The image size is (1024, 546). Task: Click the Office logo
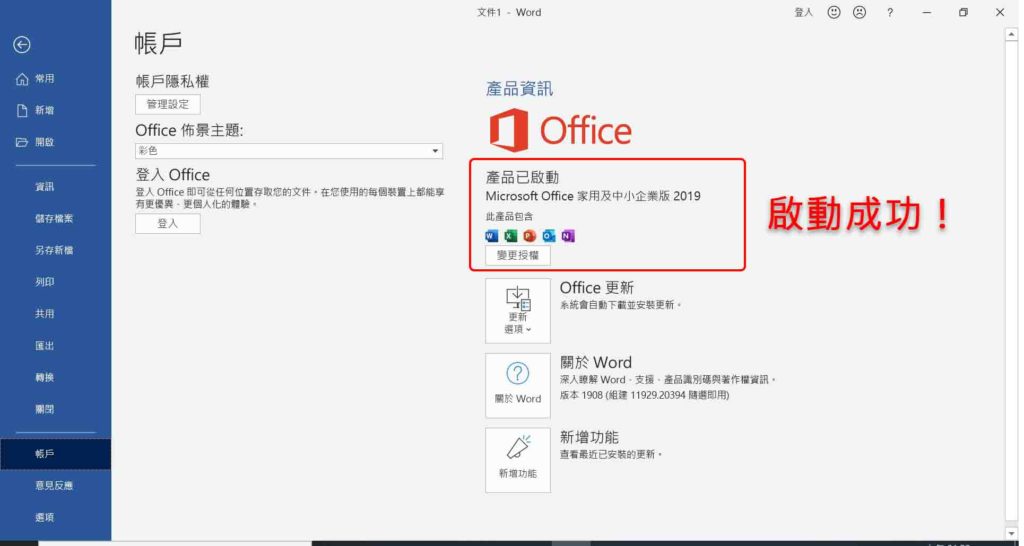click(x=561, y=130)
